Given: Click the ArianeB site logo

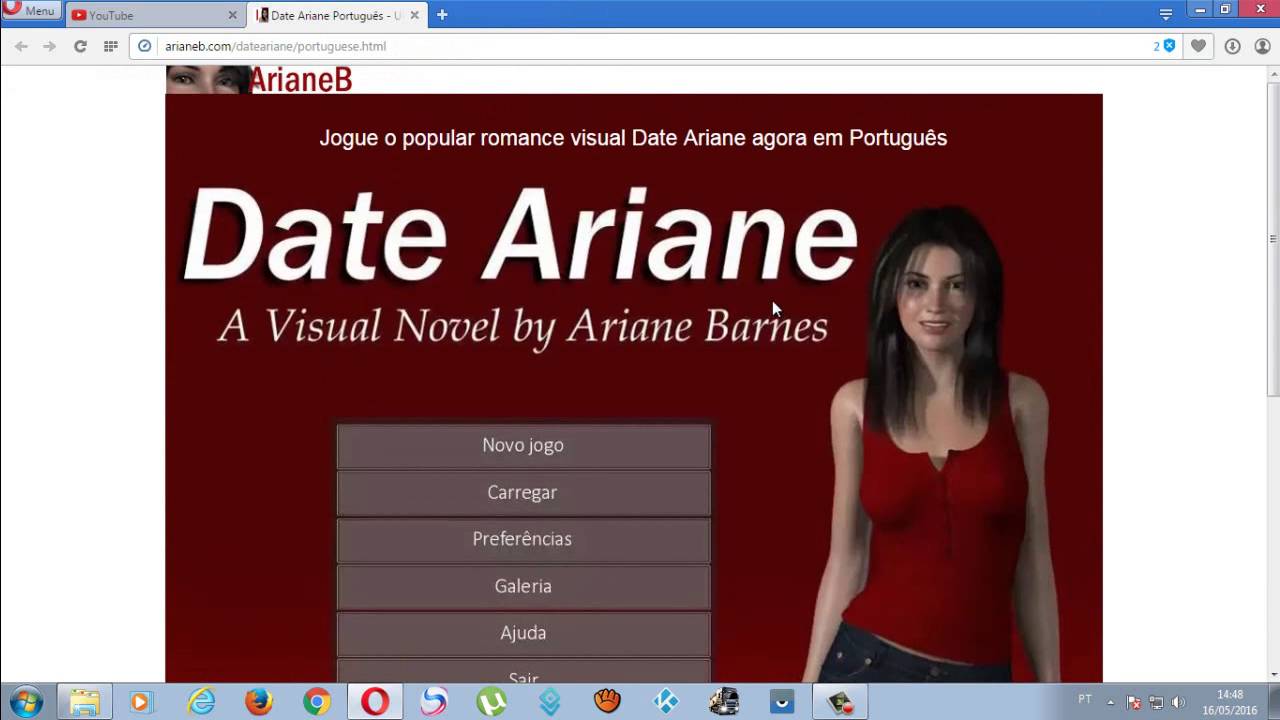Looking at the screenshot, I should click(259, 79).
